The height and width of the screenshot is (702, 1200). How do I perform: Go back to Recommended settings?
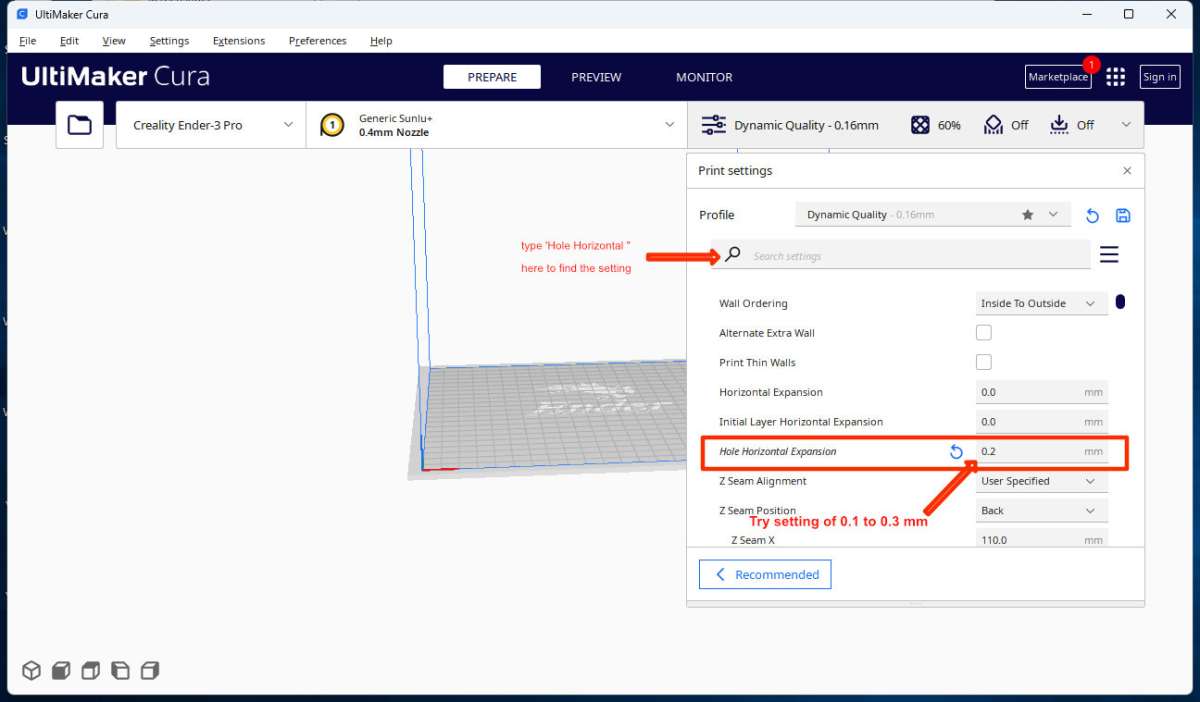tap(765, 574)
